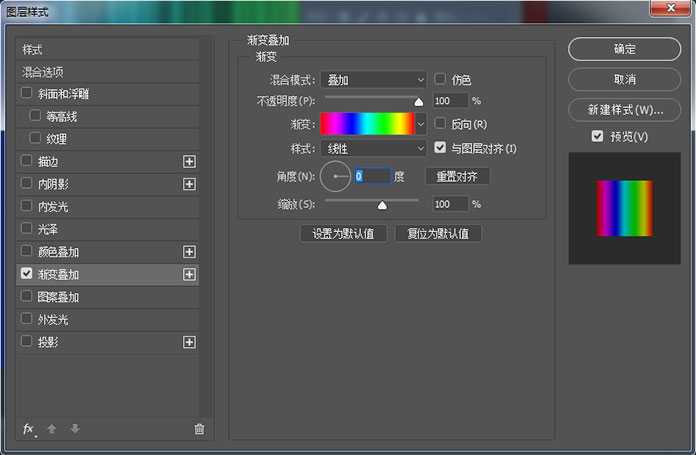Click the move effect up arrow
Viewport: 696px width, 455px height.
point(52,429)
